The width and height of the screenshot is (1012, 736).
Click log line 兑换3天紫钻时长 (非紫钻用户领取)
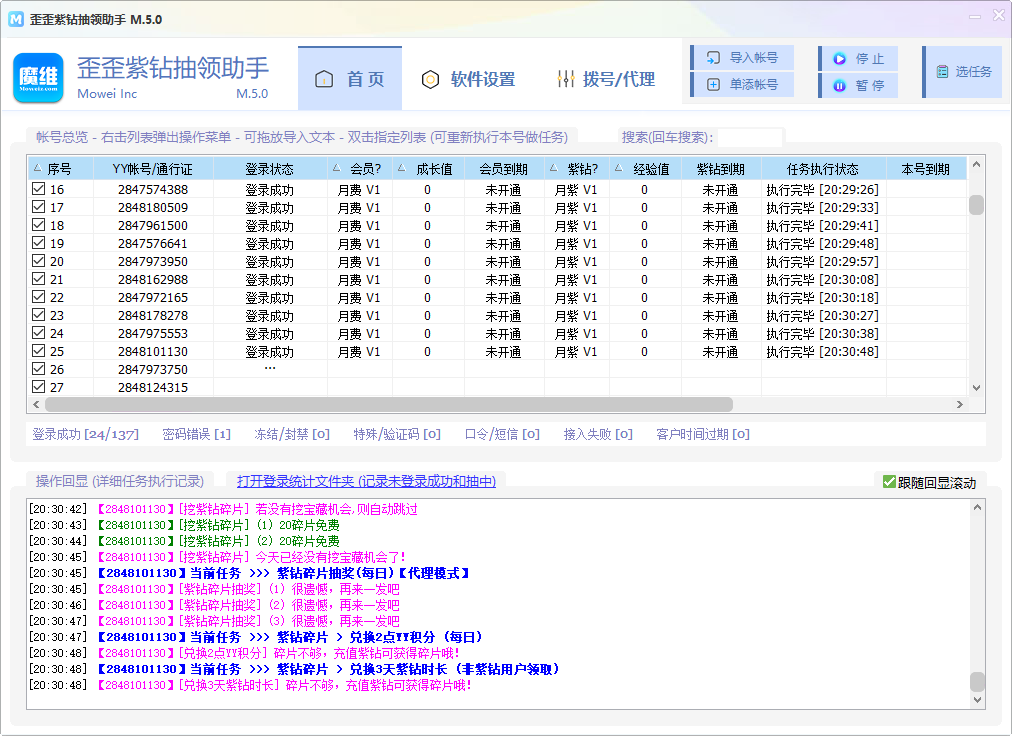(x=454, y=669)
